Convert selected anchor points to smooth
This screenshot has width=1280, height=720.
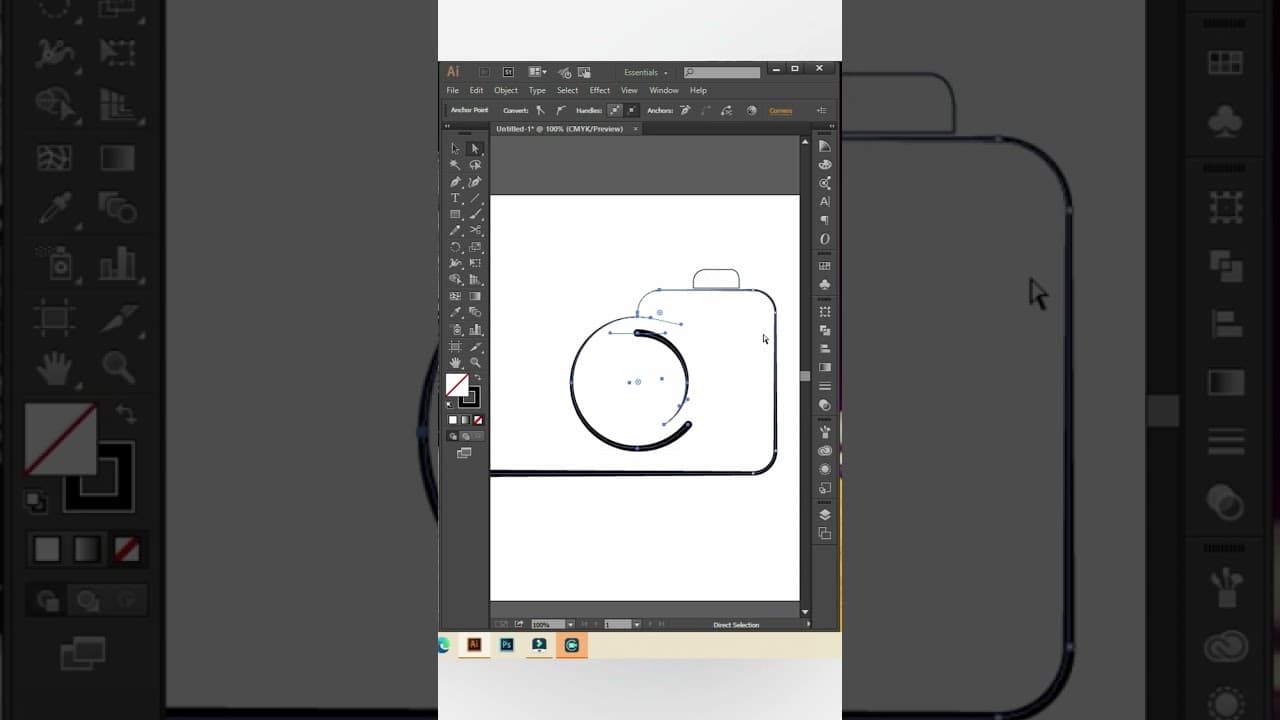[x=560, y=110]
